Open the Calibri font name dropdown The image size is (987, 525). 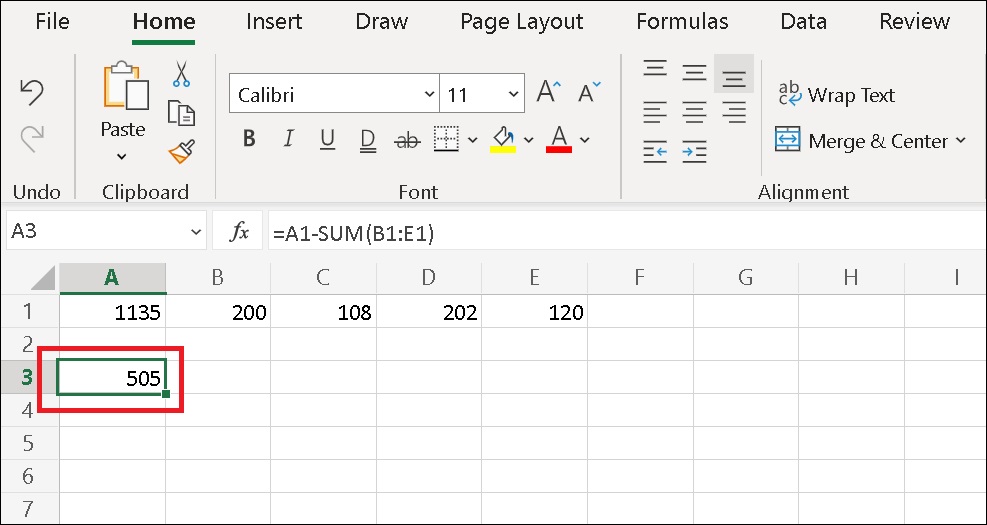(429, 95)
